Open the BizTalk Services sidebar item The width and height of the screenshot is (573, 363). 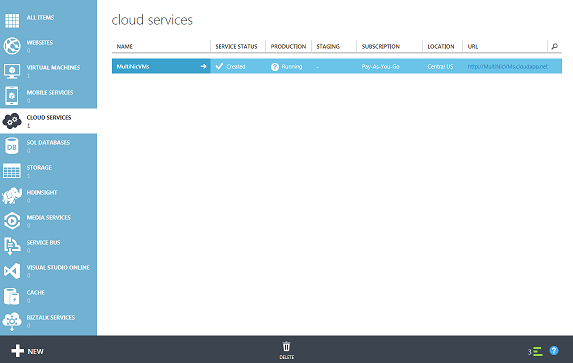[x=48, y=321]
